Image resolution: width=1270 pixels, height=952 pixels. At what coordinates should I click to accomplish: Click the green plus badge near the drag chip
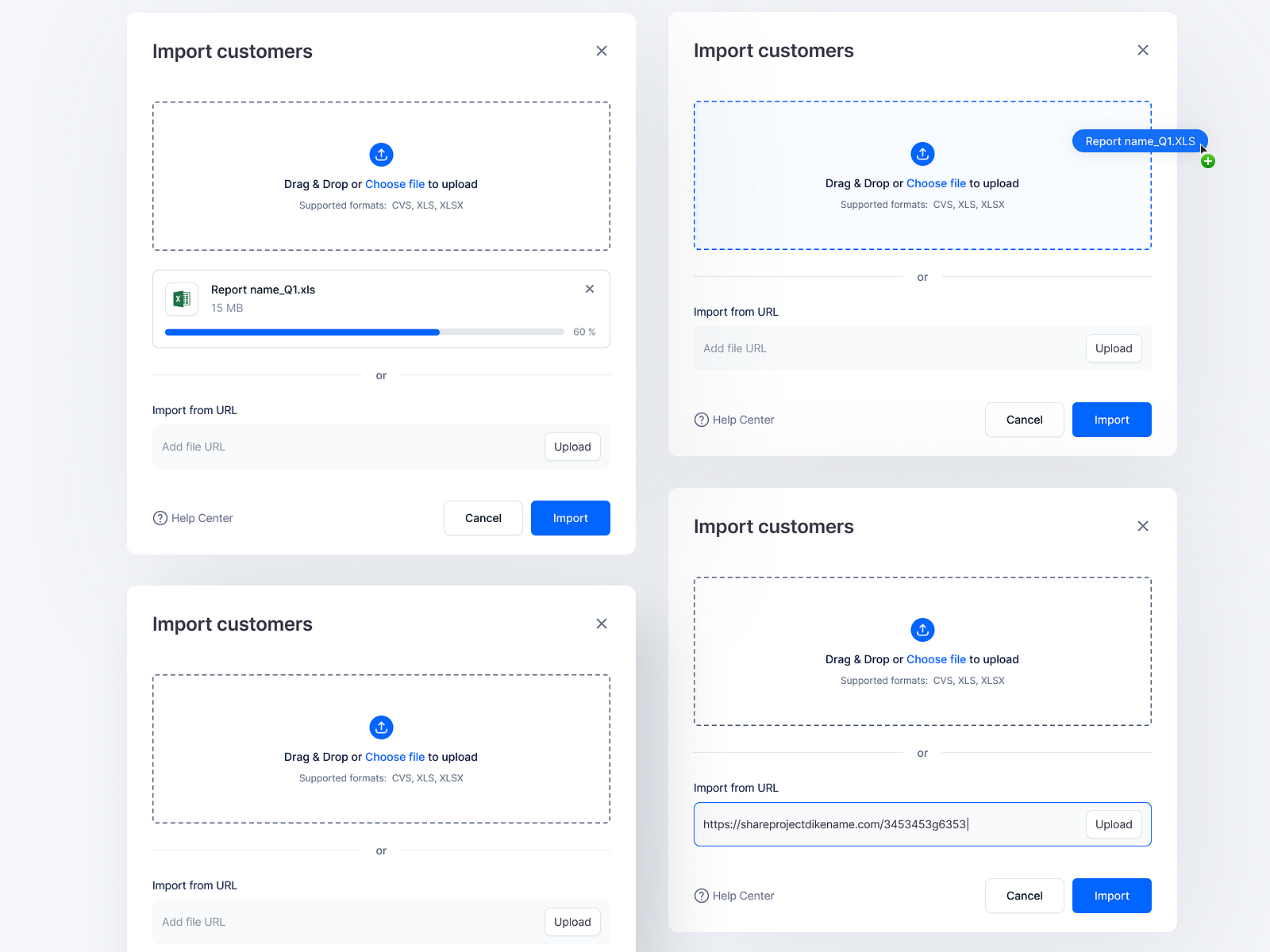(1208, 160)
